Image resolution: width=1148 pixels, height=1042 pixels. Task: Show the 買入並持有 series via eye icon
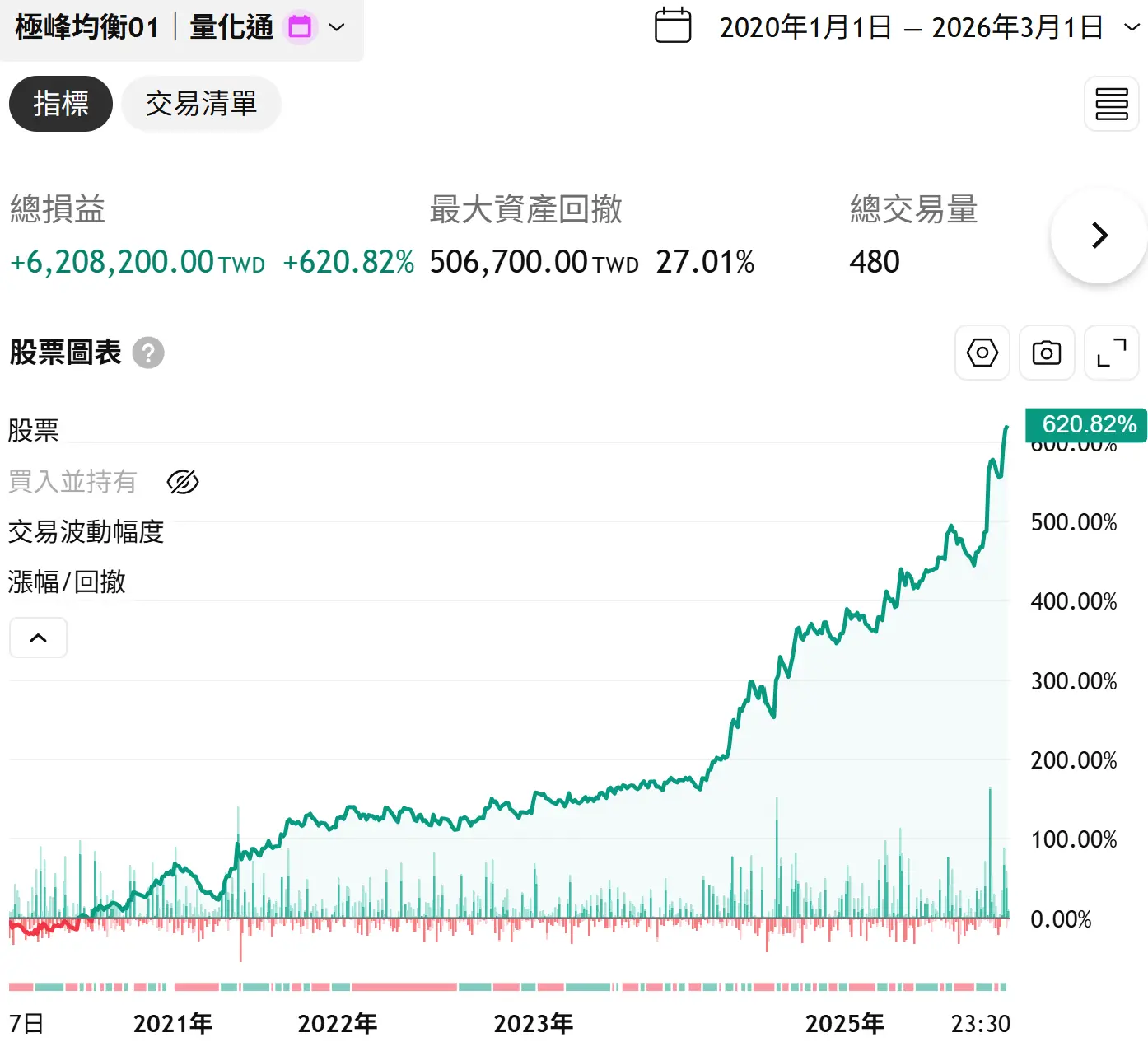[183, 482]
